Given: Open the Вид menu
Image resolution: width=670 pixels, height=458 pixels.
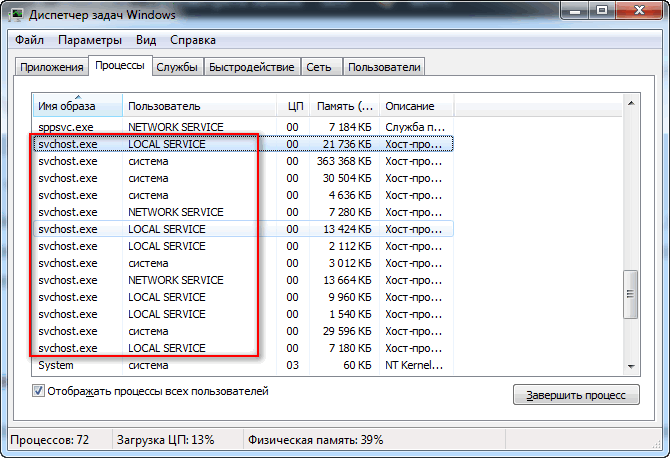Looking at the screenshot, I should (146, 40).
